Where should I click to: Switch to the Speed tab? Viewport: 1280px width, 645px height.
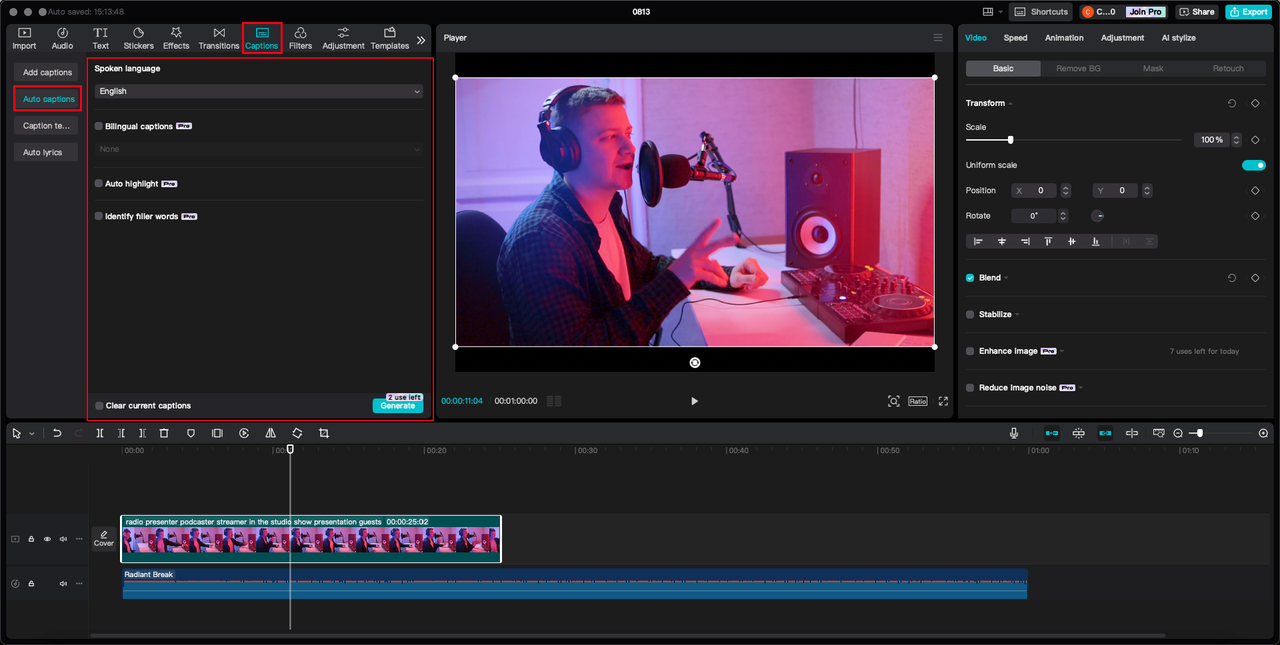pyautogui.click(x=1015, y=38)
